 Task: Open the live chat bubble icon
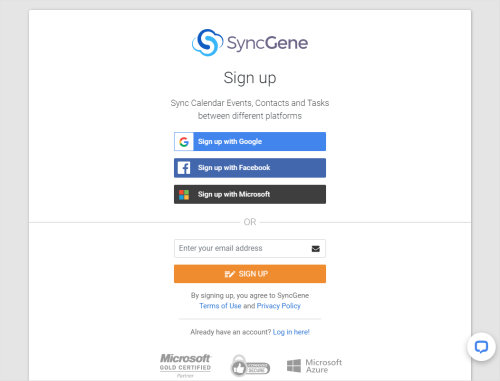point(481,347)
